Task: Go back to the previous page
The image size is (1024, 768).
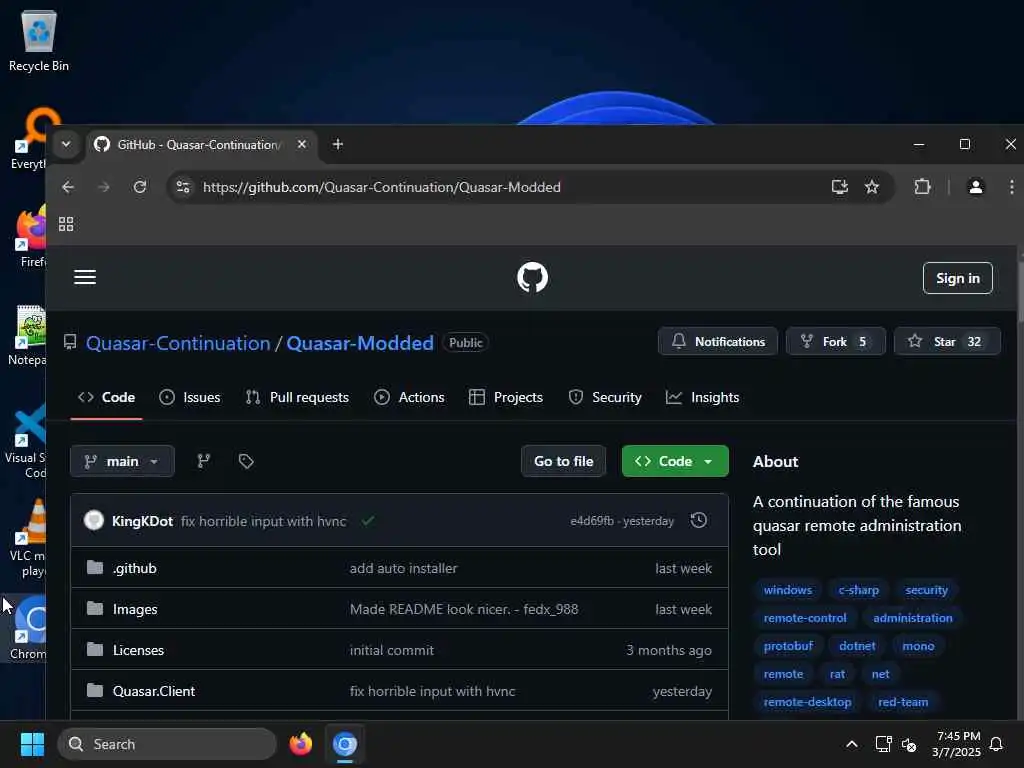Action: tap(68, 187)
